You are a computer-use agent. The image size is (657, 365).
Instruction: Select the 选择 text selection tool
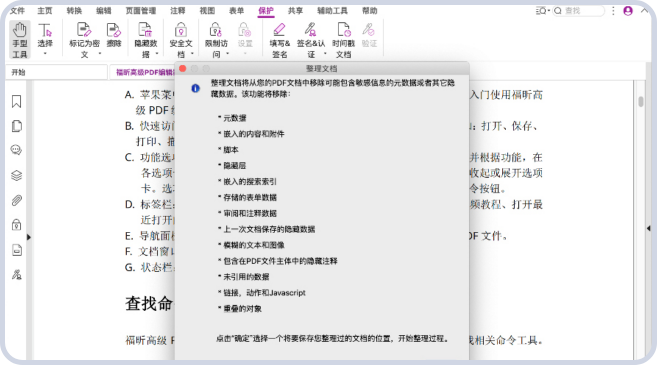45,35
